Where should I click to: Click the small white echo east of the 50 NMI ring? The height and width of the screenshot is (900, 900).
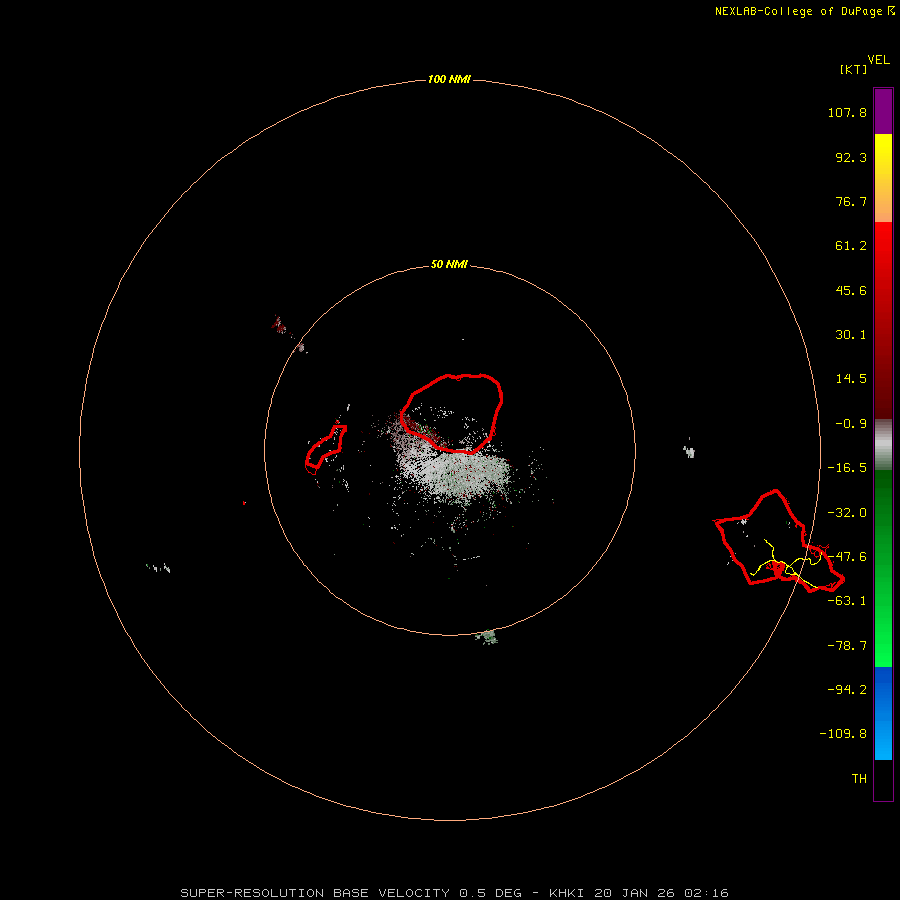point(689,451)
